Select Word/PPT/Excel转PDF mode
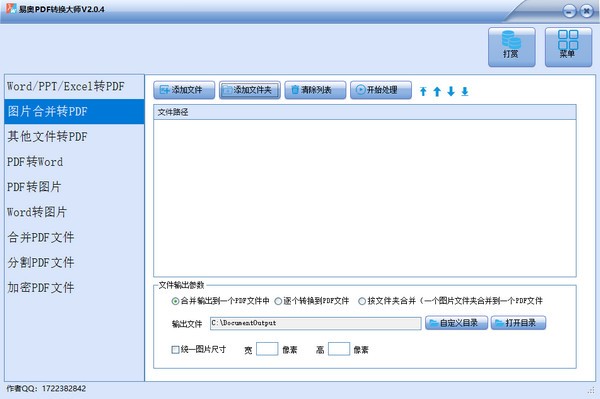600x399 pixels. pyautogui.click(x=74, y=86)
